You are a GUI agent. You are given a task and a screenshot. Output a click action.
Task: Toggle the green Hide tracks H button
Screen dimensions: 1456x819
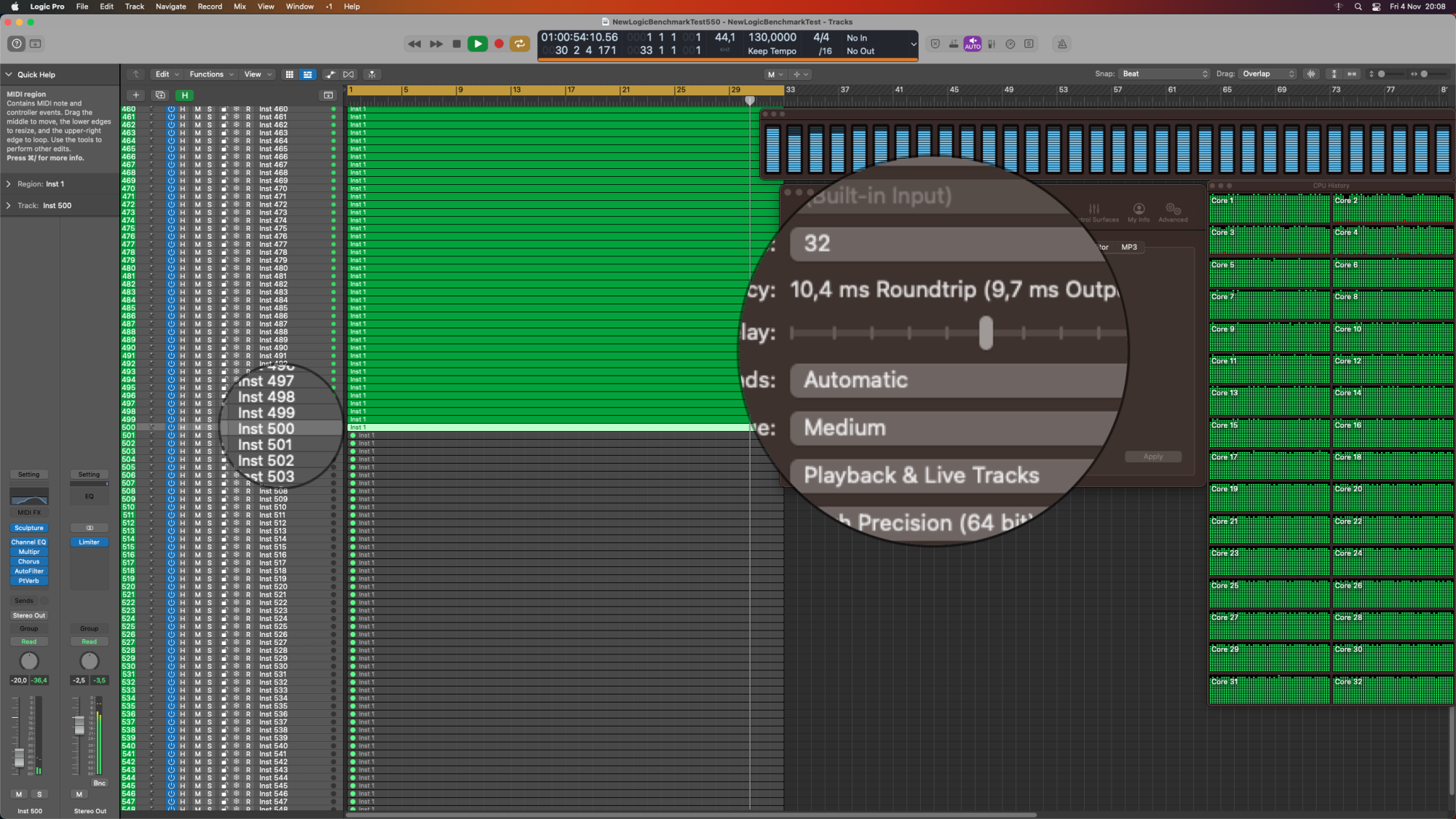(x=185, y=95)
